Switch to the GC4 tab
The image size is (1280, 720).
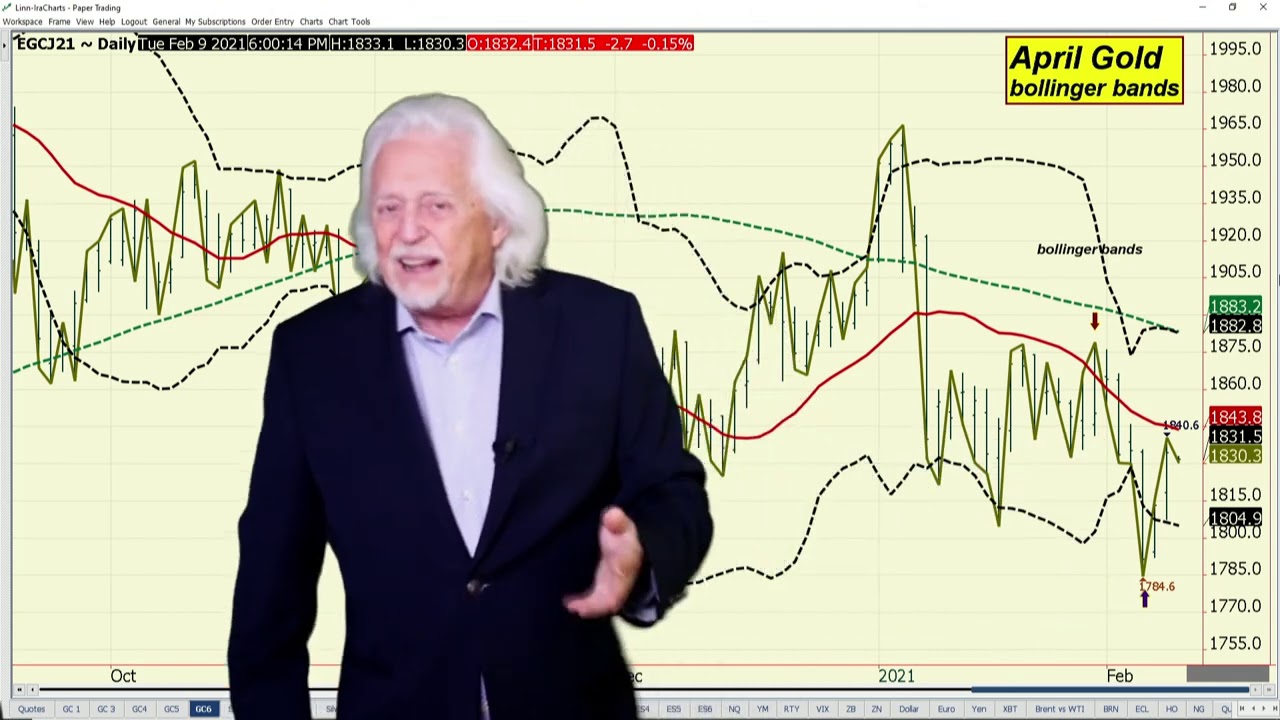click(139, 709)
